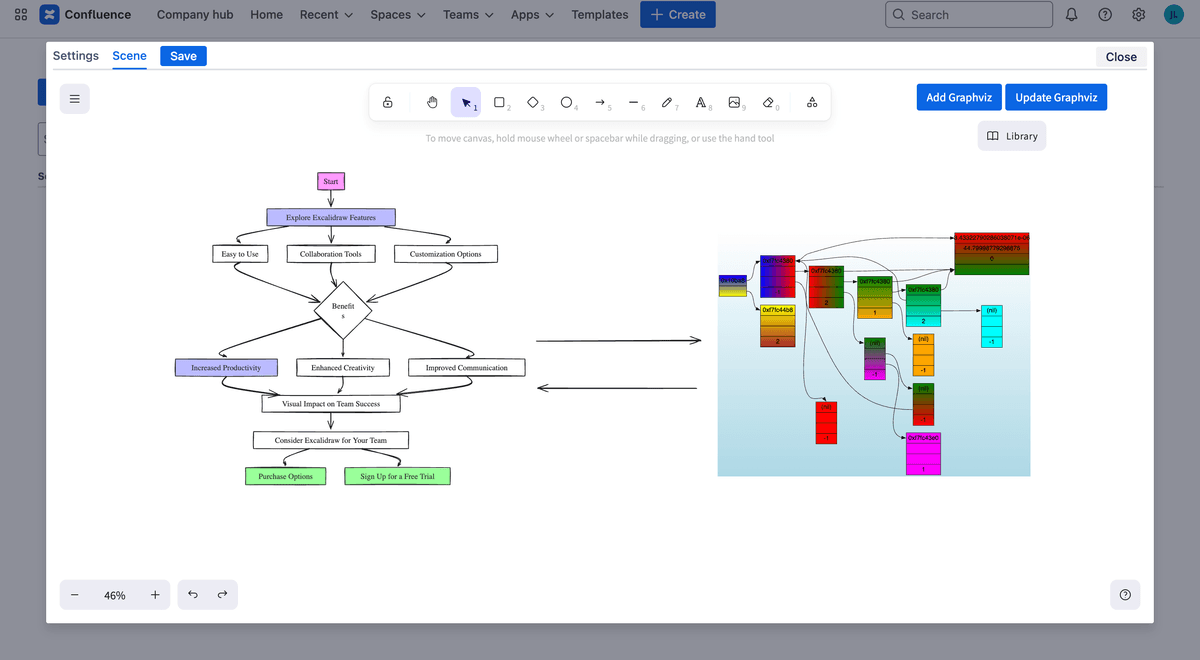Go to Confluence home logo
Viewport: 1200px width, 660px height.
pos(85,15)
